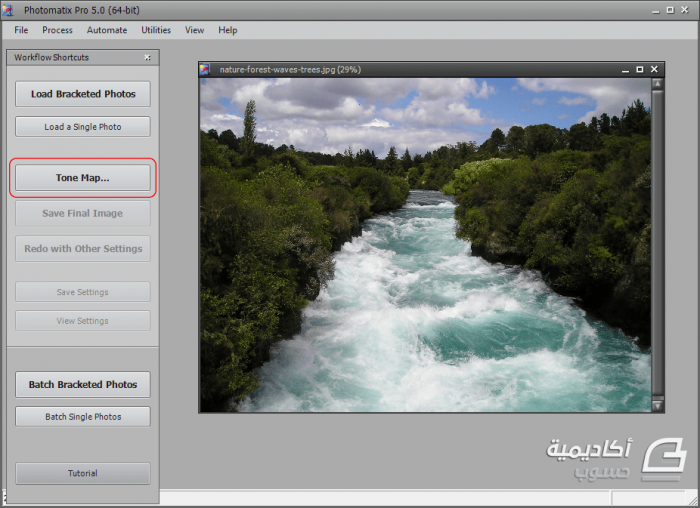The width and height of the screenshot is (700, 508).
Task: Start tone mapping with Tone Map button
Action: [x=83, y=178]
